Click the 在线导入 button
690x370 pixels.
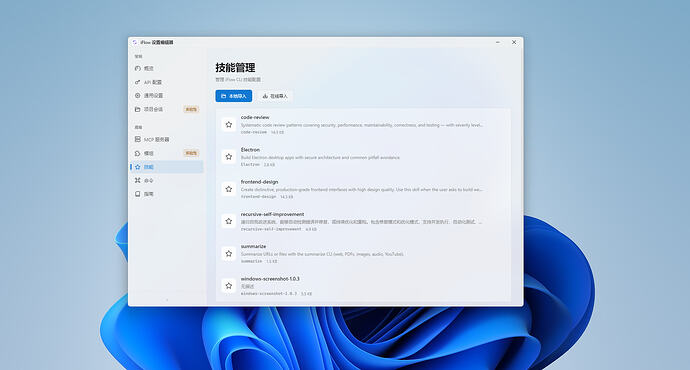click(275, 96)
